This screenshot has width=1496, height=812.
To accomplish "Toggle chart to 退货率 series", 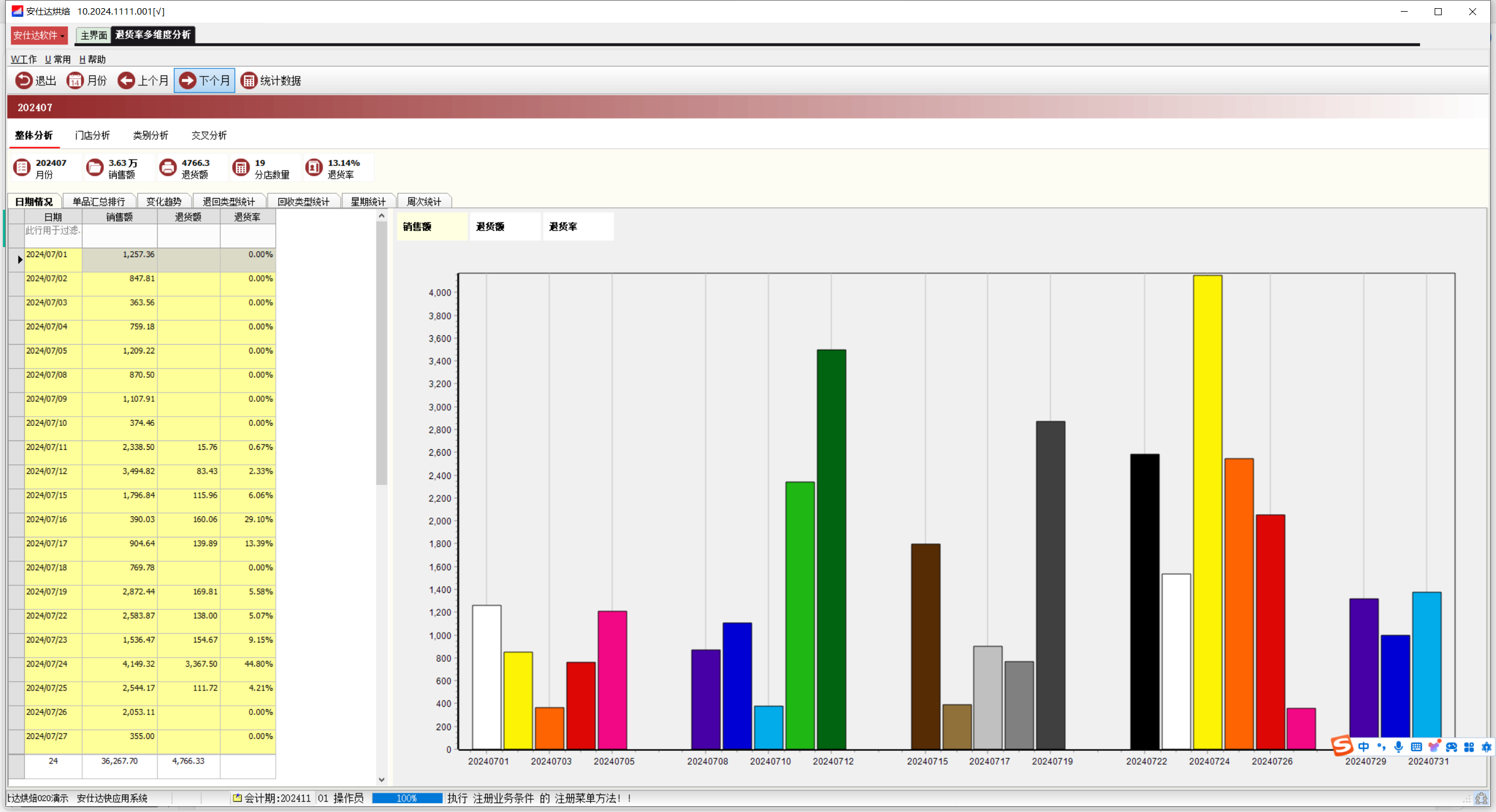I will click(563, 227).
